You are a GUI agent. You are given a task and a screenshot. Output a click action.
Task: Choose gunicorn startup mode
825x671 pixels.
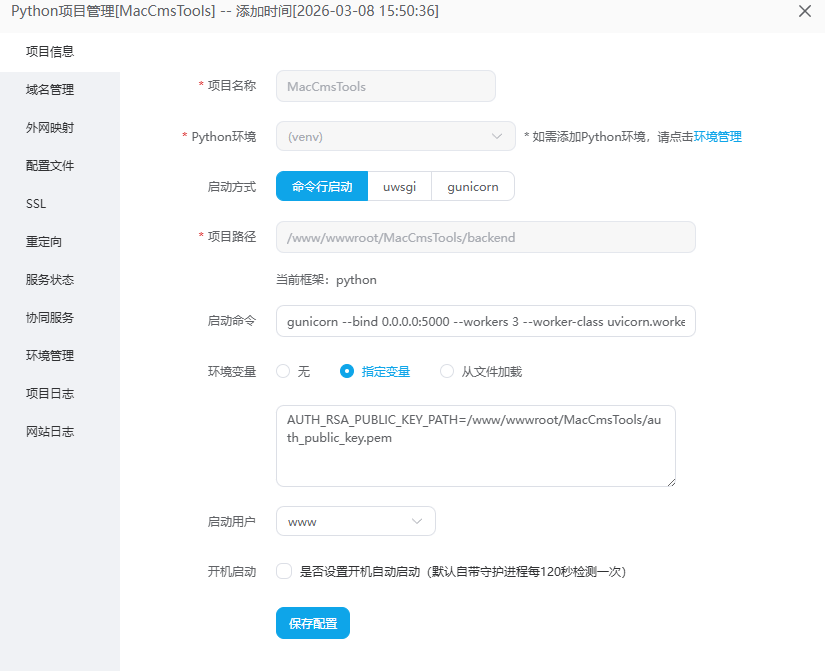click(472, 186)
